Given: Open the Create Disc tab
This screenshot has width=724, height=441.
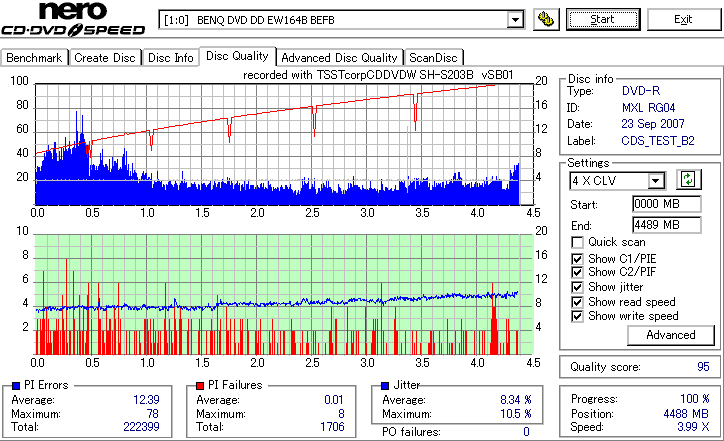Looking at the screenshot, I should (105, 58).
